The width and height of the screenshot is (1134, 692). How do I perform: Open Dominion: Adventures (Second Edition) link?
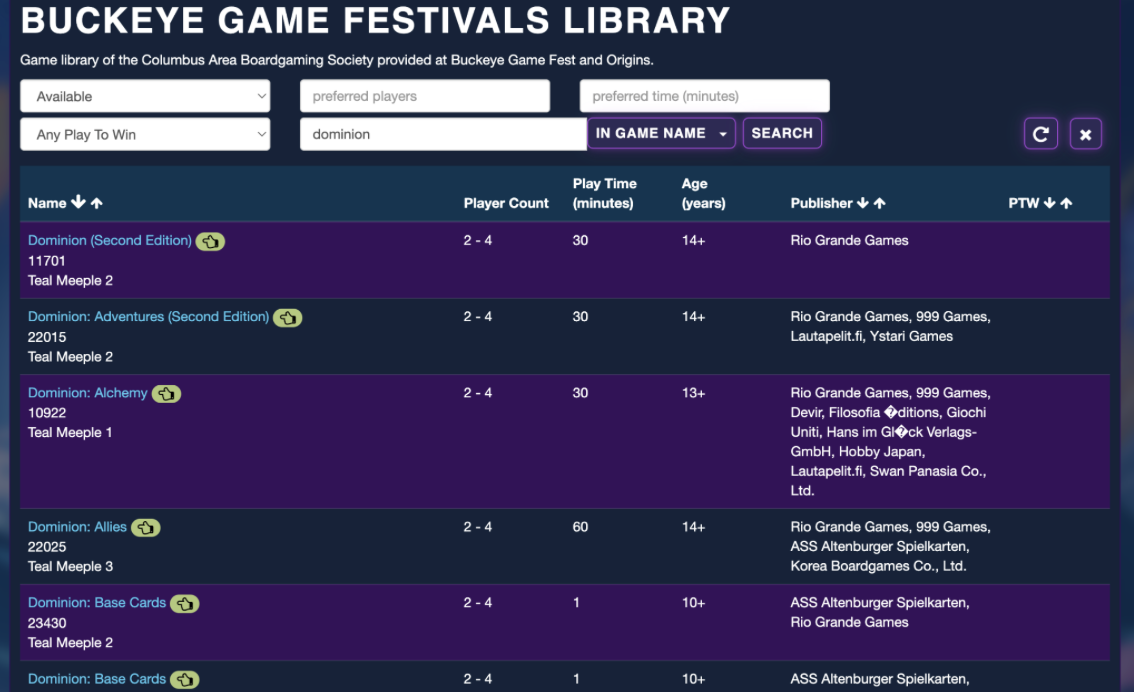click(x=148, y=317)
